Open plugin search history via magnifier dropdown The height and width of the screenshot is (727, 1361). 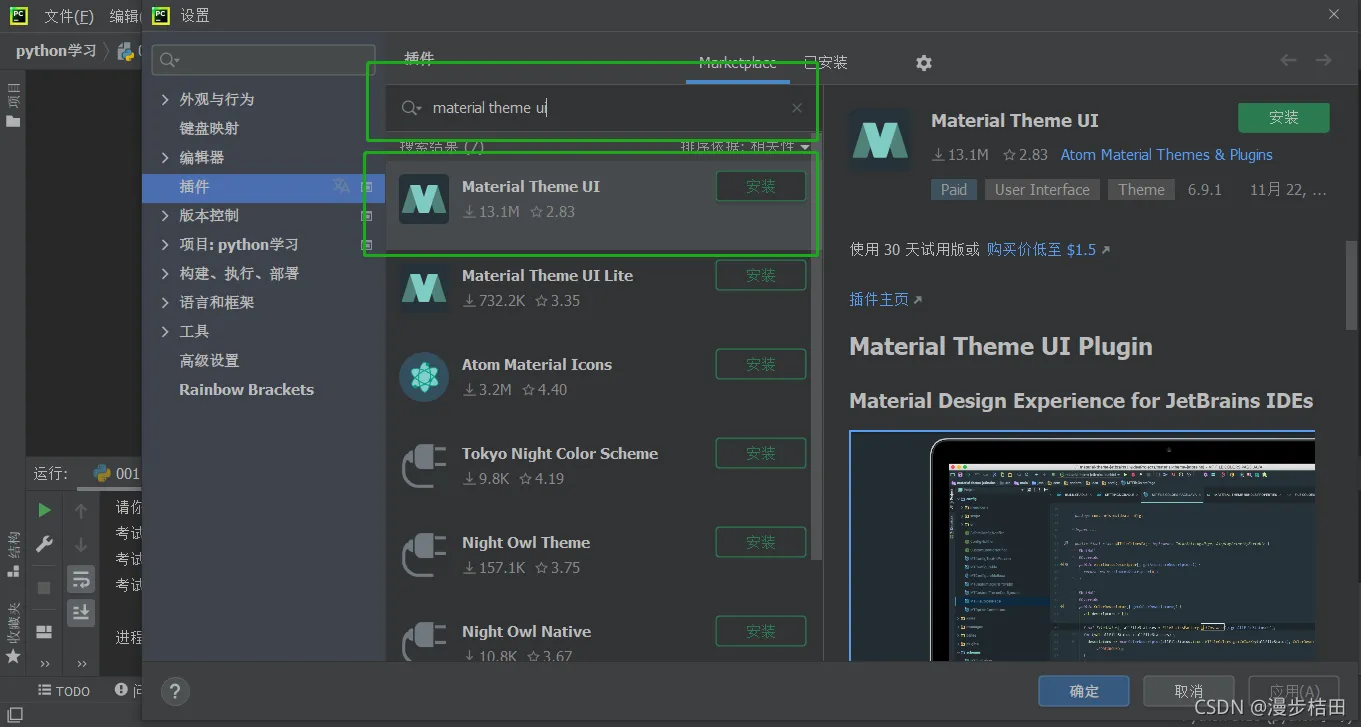click(411, 108)
